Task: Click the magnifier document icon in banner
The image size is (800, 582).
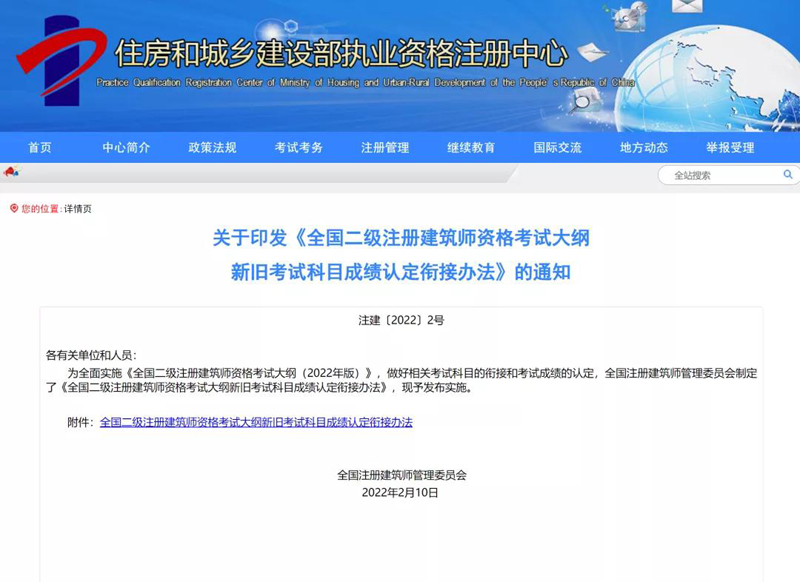Action: click(x=583, y=96)
